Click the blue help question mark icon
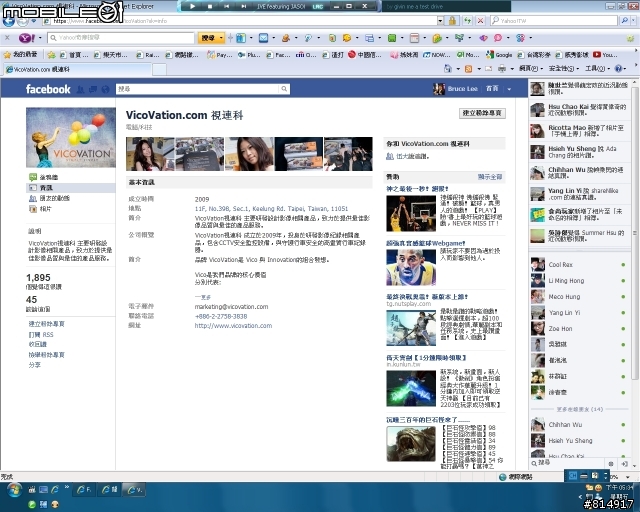 tap(618, 69)
